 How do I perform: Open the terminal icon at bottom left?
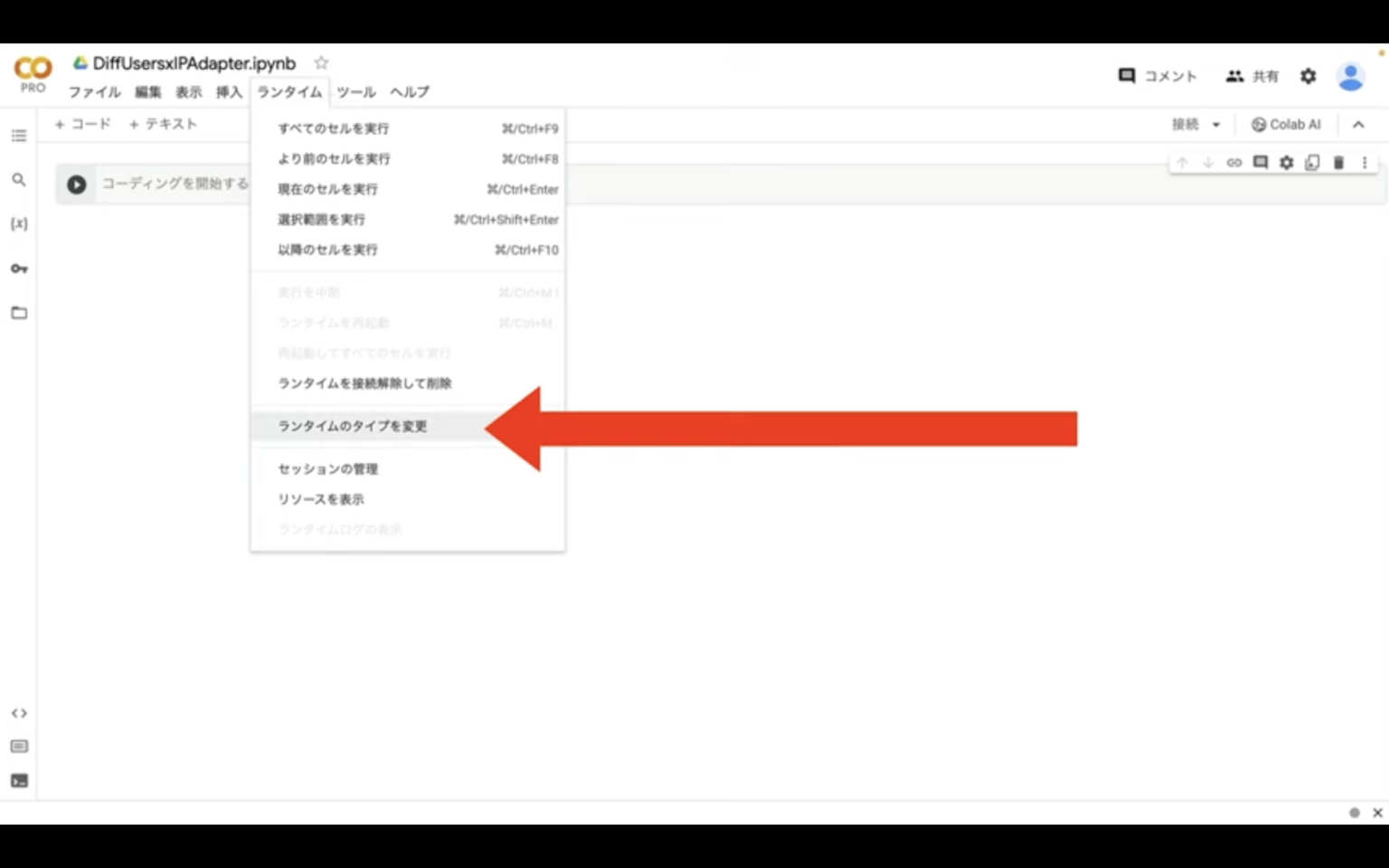[x=19, y=781]
